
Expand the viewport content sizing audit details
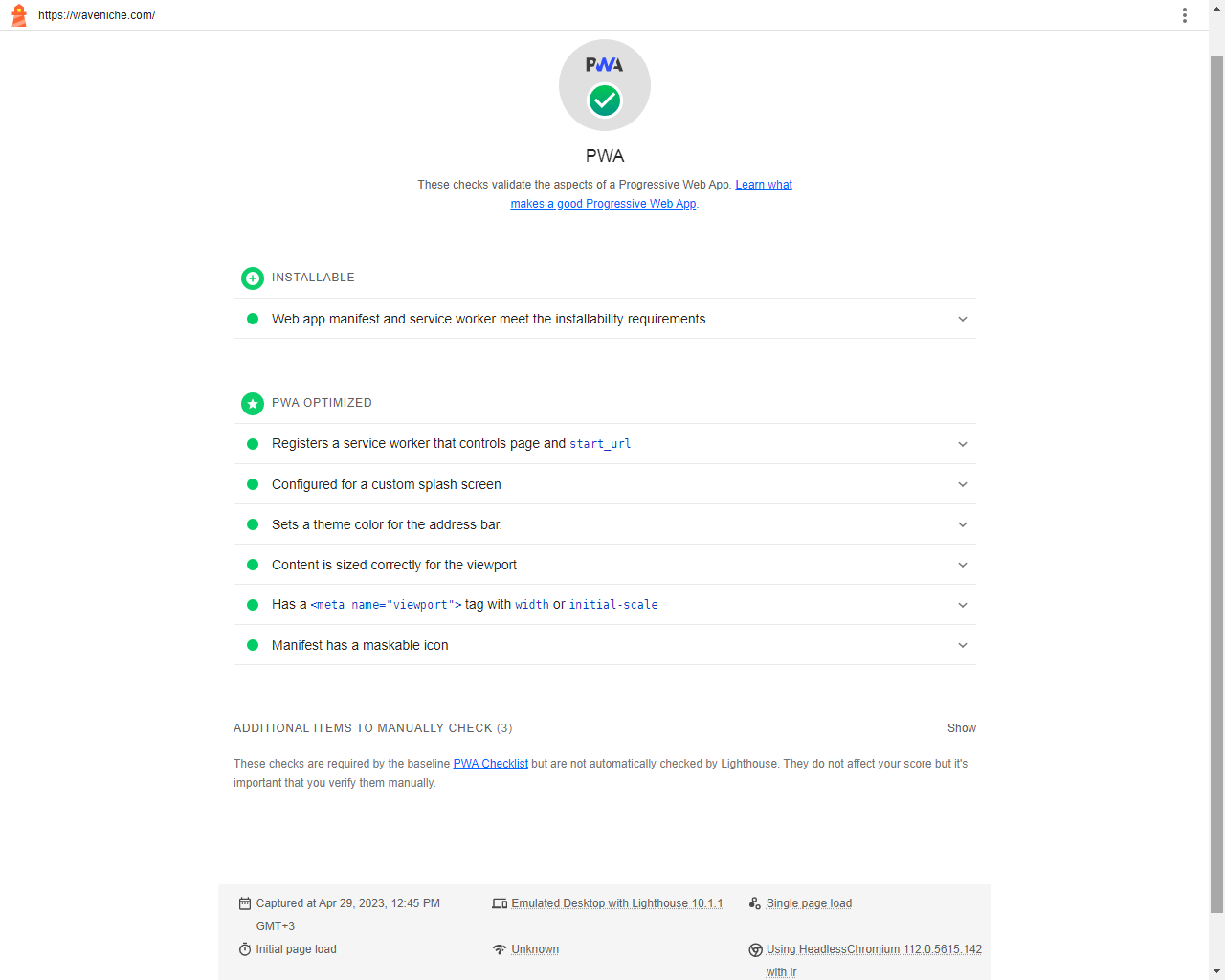point(963,565)
